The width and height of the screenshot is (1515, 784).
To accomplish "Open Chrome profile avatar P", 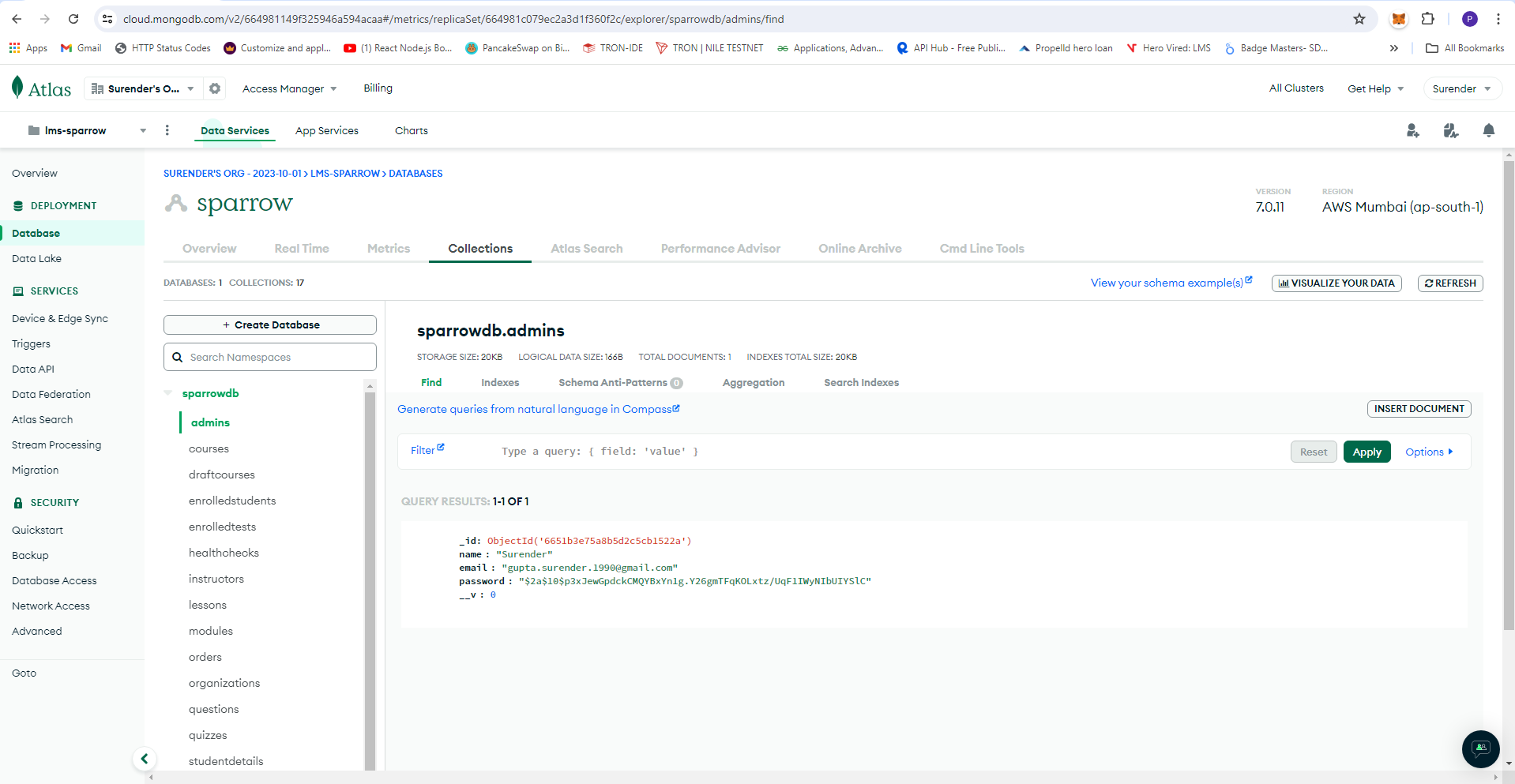I will pyautogui.click(x=1470, y=19).
